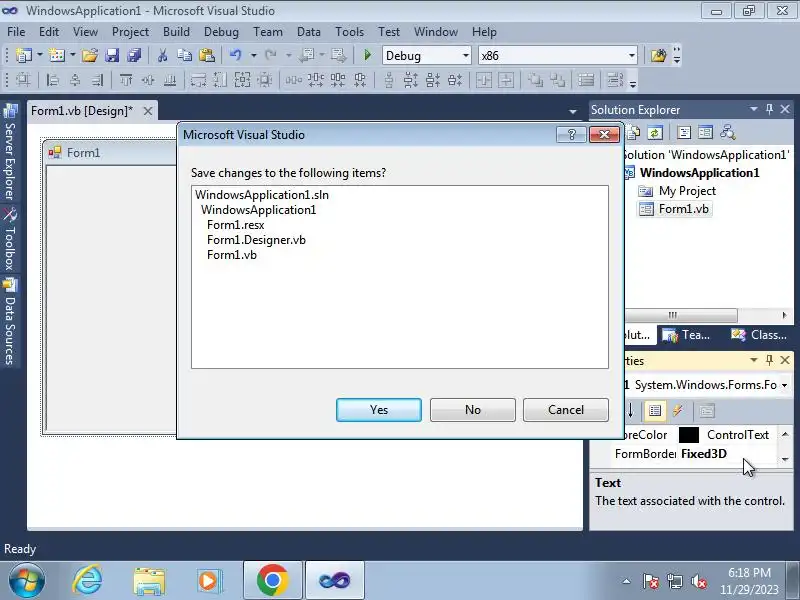
Task: Switch to the Team Explorer tab
Action: tap(686, 335)
